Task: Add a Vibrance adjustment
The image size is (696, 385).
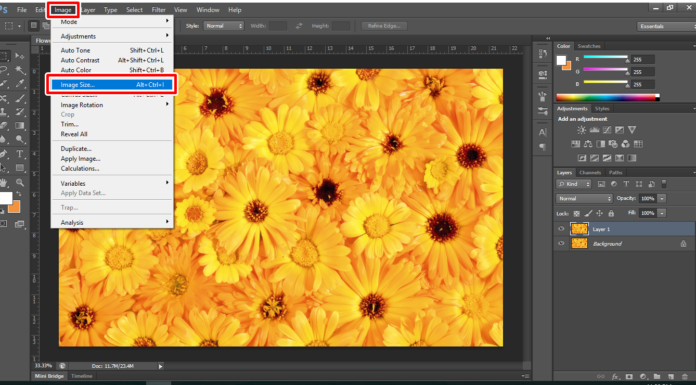Action: point(632,130)
